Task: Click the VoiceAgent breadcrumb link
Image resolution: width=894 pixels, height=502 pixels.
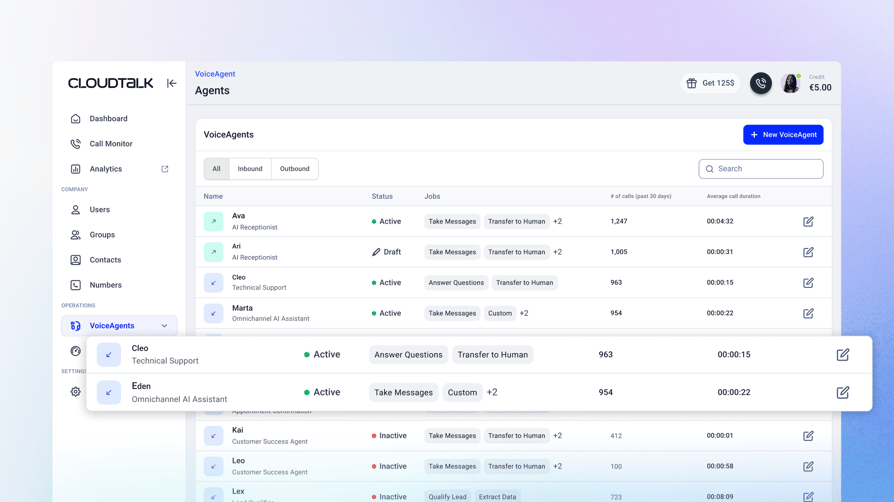Action: (x=215, y=74)
